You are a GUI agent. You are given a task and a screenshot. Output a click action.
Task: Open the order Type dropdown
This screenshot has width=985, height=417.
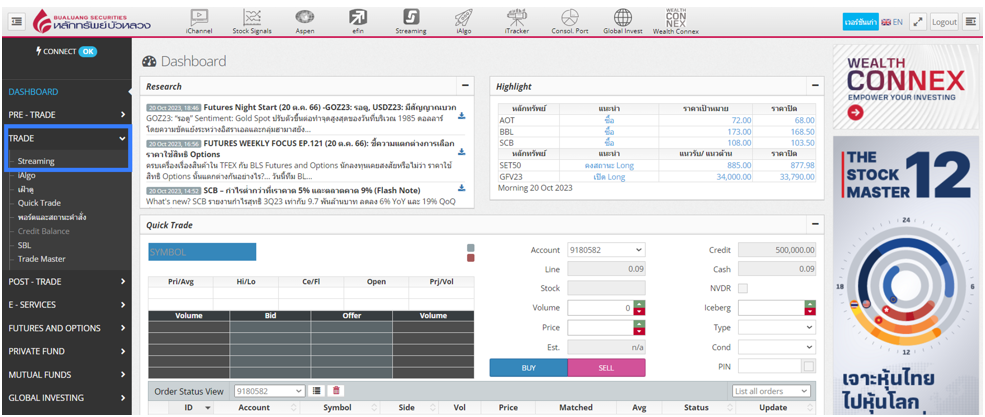coord(776,327)
